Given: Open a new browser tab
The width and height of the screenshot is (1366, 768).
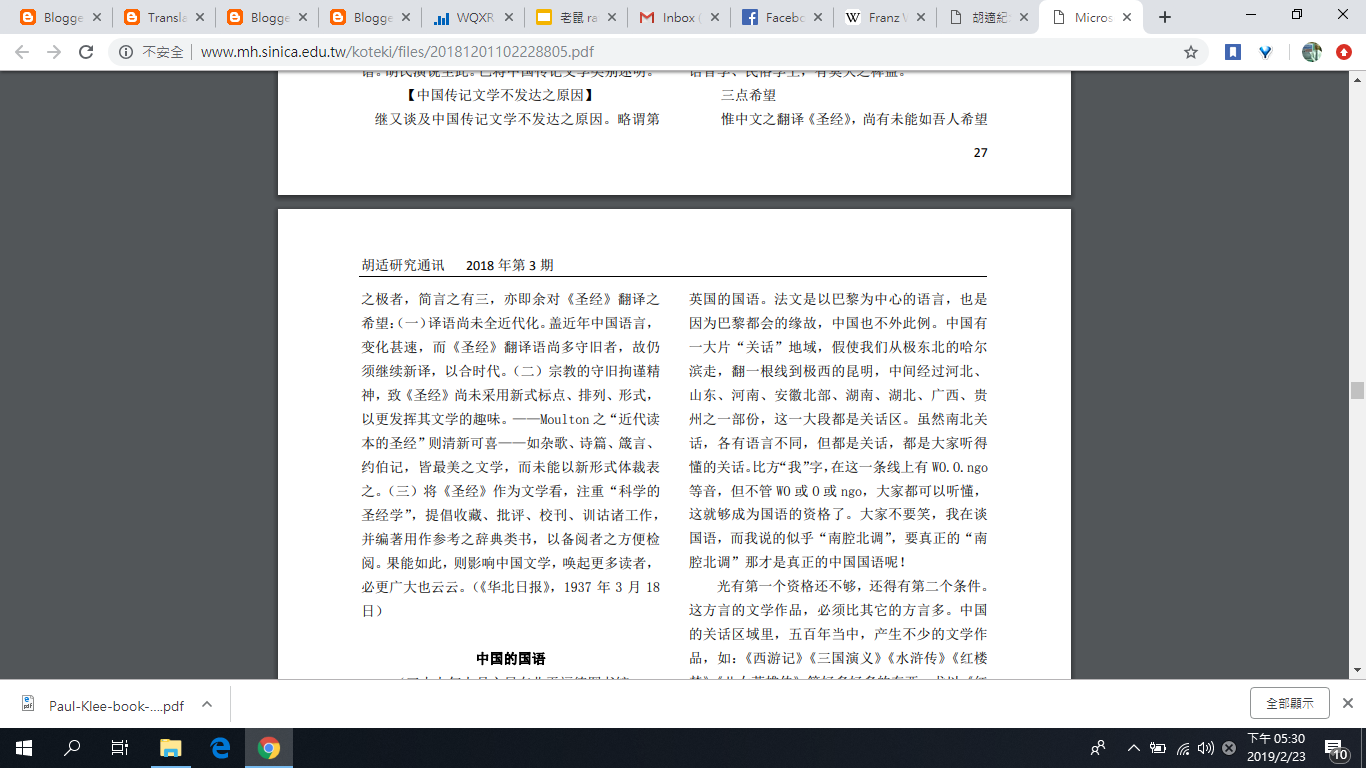Looking at the screenshot, I should pyautogui.click(x=1165, y=17).
